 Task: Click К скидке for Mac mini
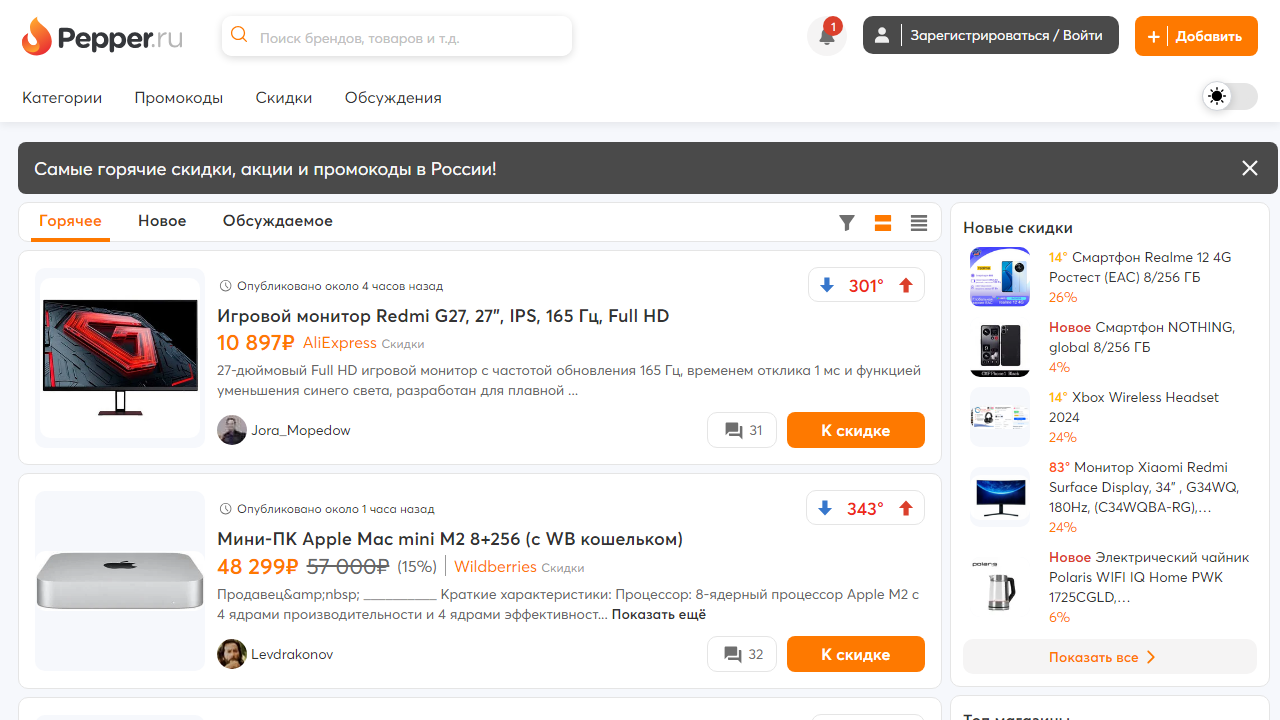click(855, 654)
